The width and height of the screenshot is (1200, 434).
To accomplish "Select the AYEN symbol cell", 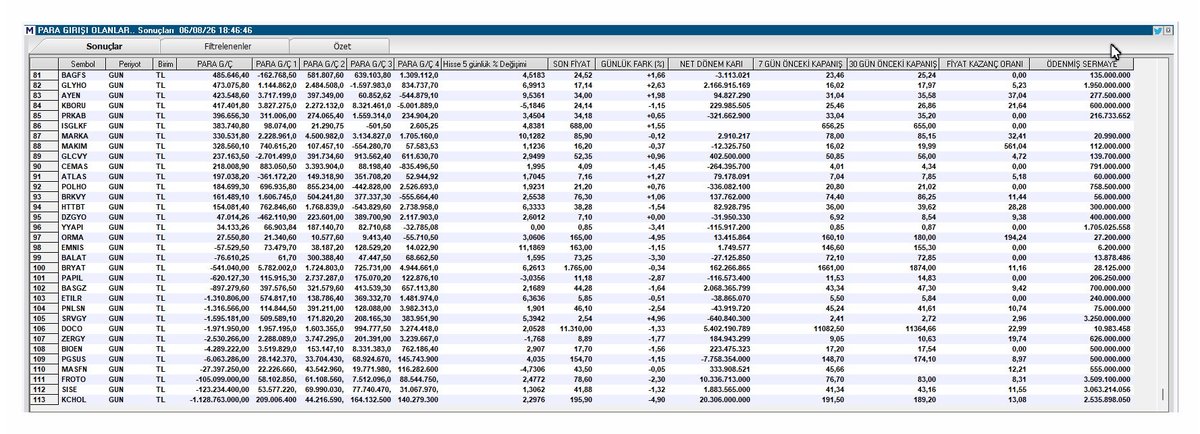I will tap(81, 95).
